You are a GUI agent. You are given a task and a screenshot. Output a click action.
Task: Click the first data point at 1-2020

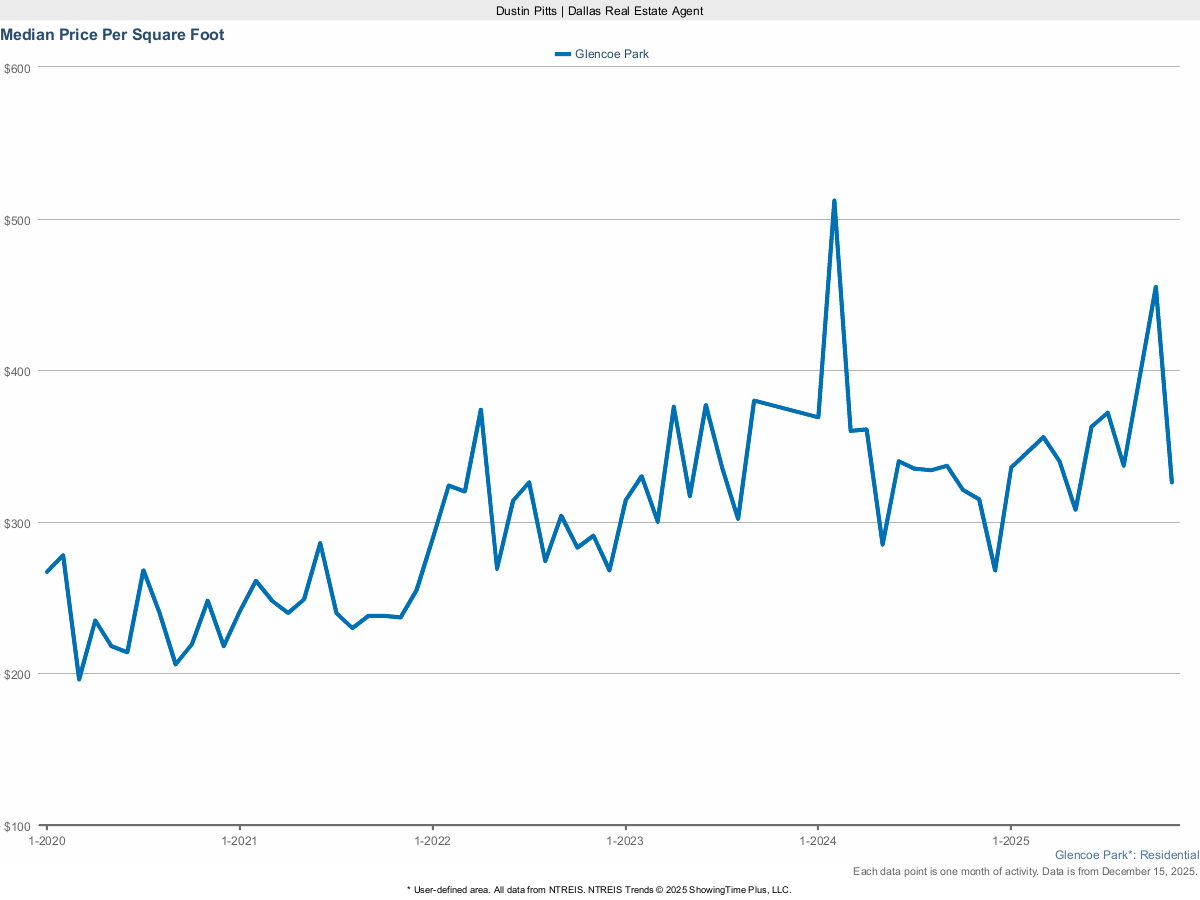pyautogui.click(x=44, y=571)
